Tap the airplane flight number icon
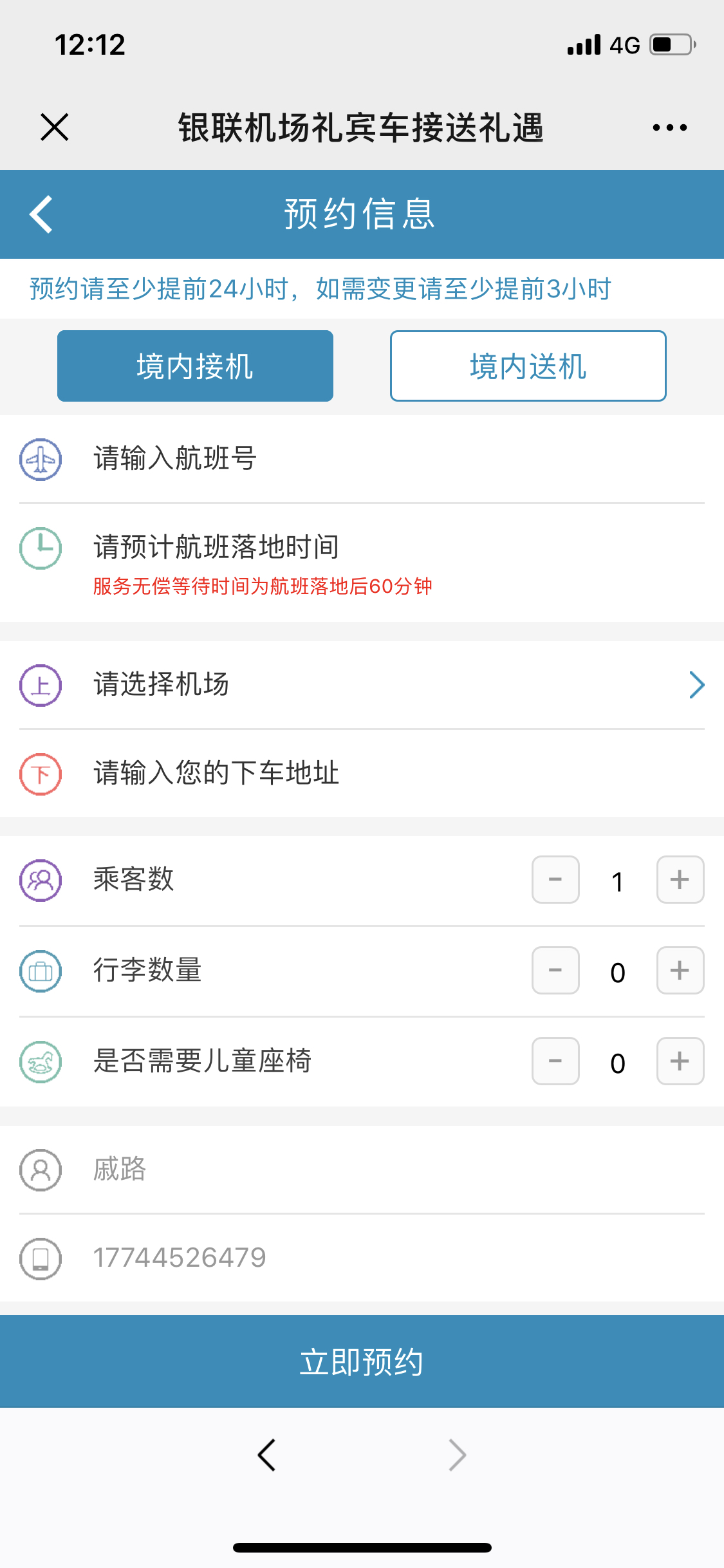This screenshot has width=724, height=1568. [x=41, y=459]
